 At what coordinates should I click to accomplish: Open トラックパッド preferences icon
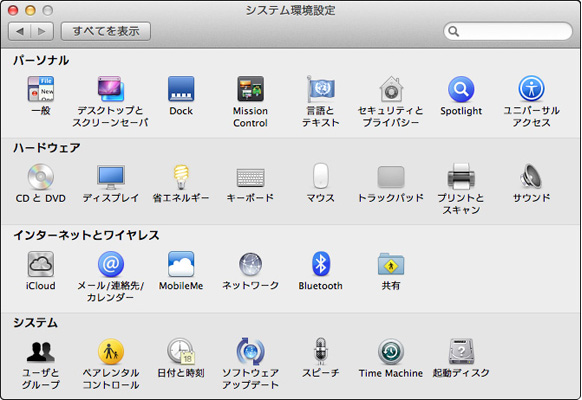pos(391,177)
